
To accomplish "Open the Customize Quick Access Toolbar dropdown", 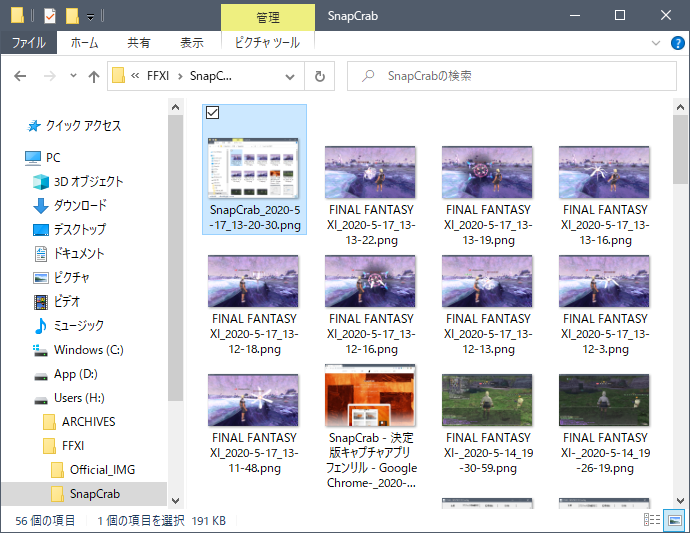I will pos(90,17).
